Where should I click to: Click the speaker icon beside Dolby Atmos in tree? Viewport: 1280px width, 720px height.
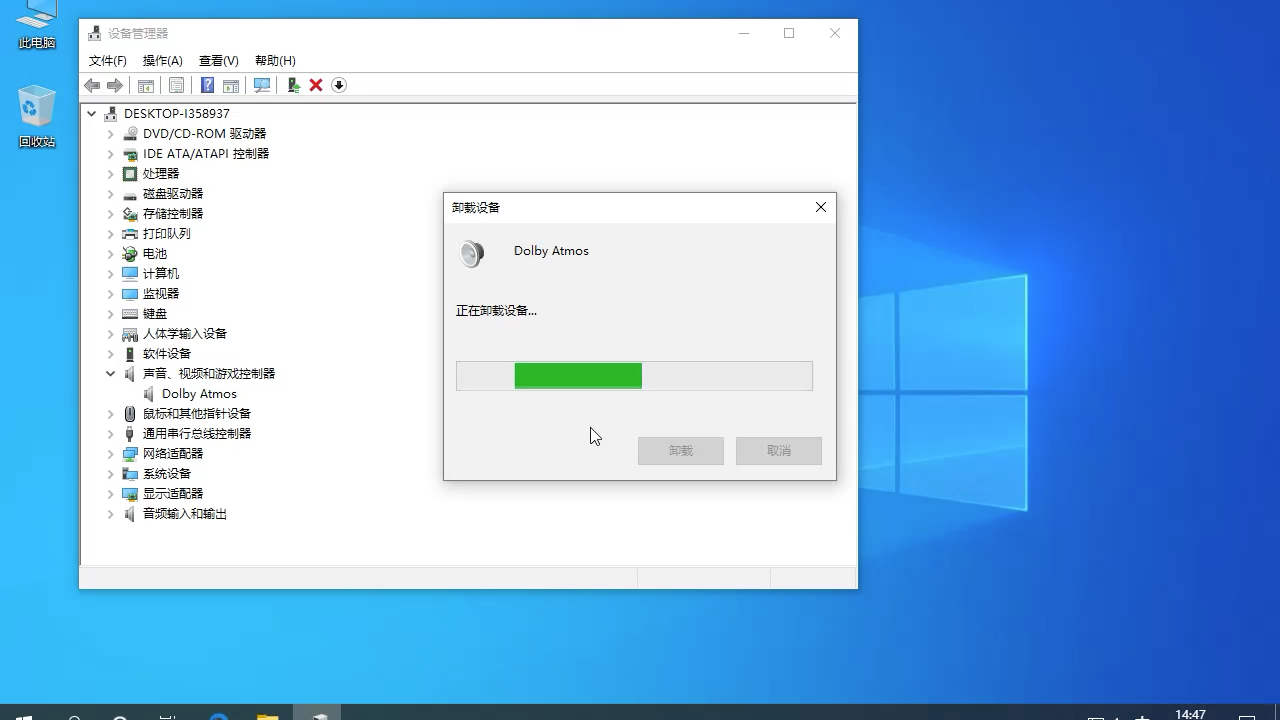[x=149, y=394]
